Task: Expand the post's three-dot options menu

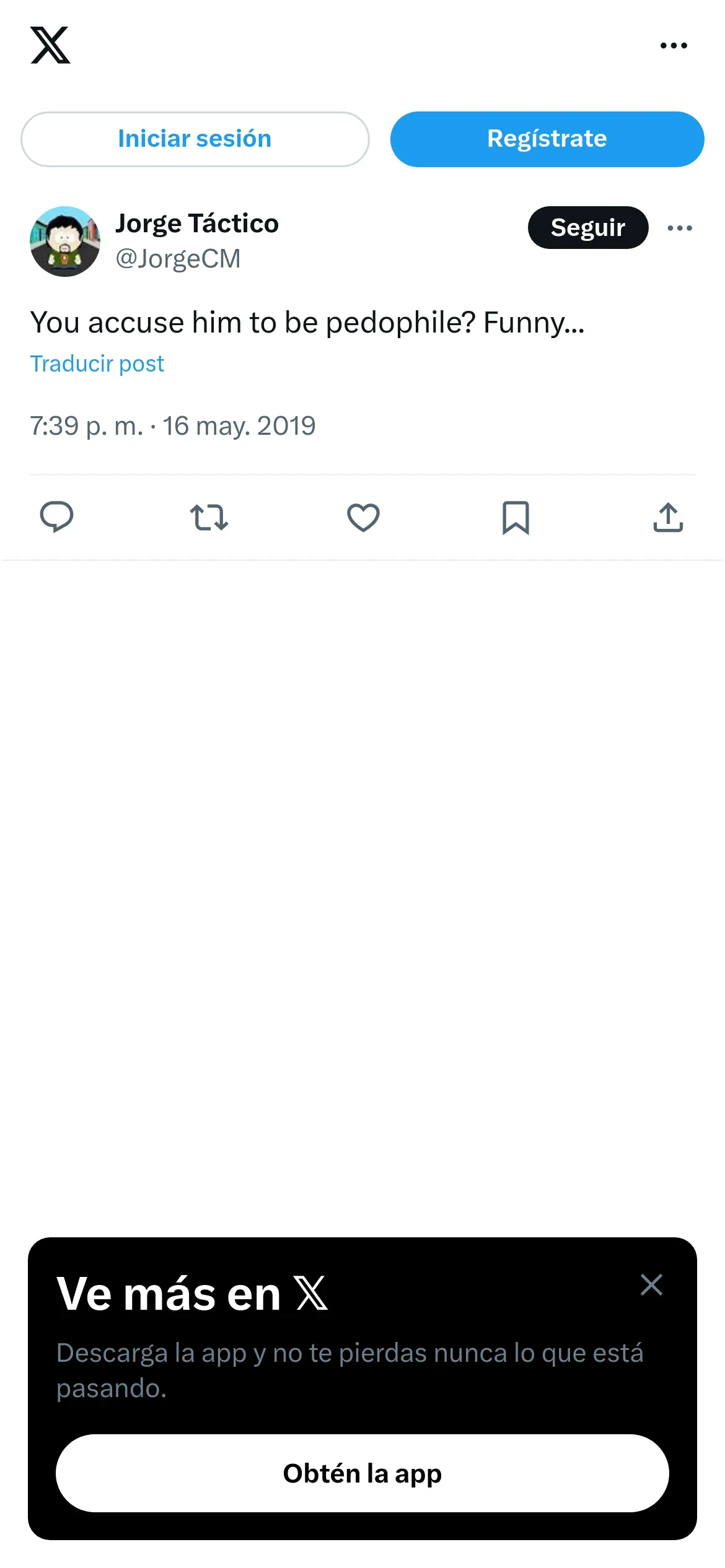Action: (x=680, y=228)
